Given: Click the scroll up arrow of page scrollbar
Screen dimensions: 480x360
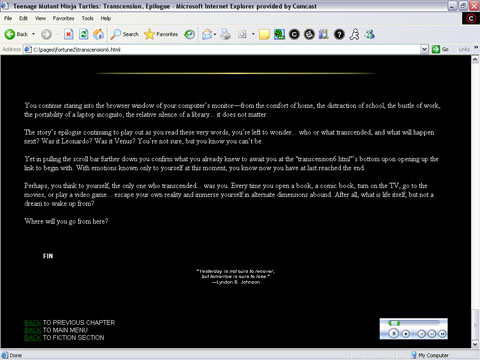Looking at the screenshot, I should click(x=475, y=59).
